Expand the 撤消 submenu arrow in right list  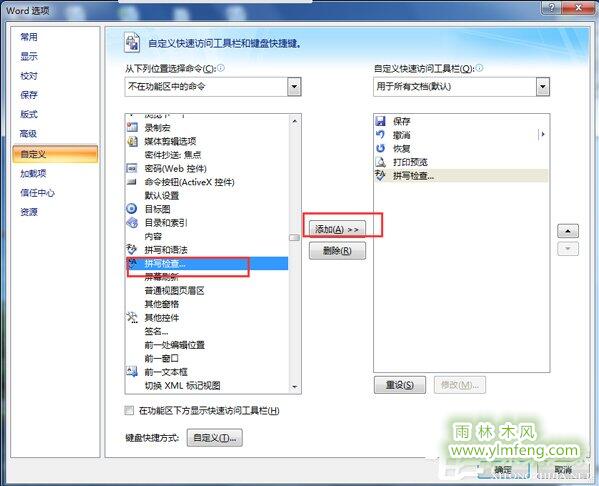pos(542,134)
